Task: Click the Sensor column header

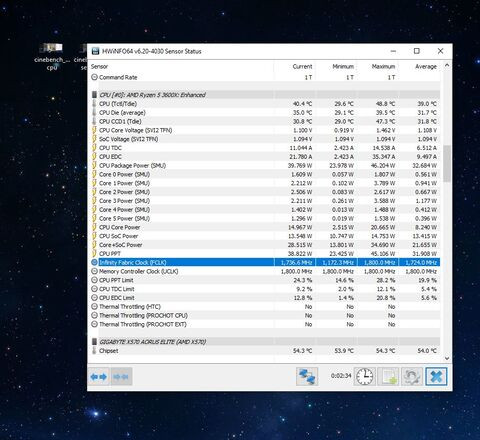Action: tap(99, 66)
